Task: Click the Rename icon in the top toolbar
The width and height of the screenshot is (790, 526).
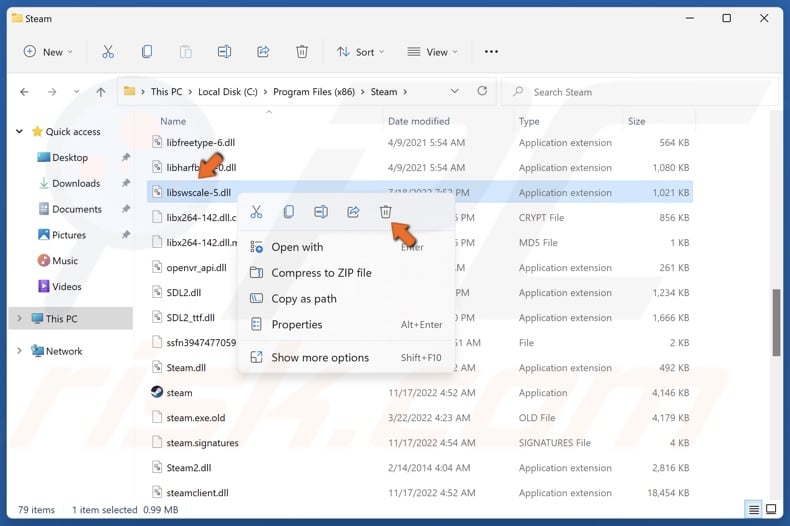Action: tap(224, 51)
